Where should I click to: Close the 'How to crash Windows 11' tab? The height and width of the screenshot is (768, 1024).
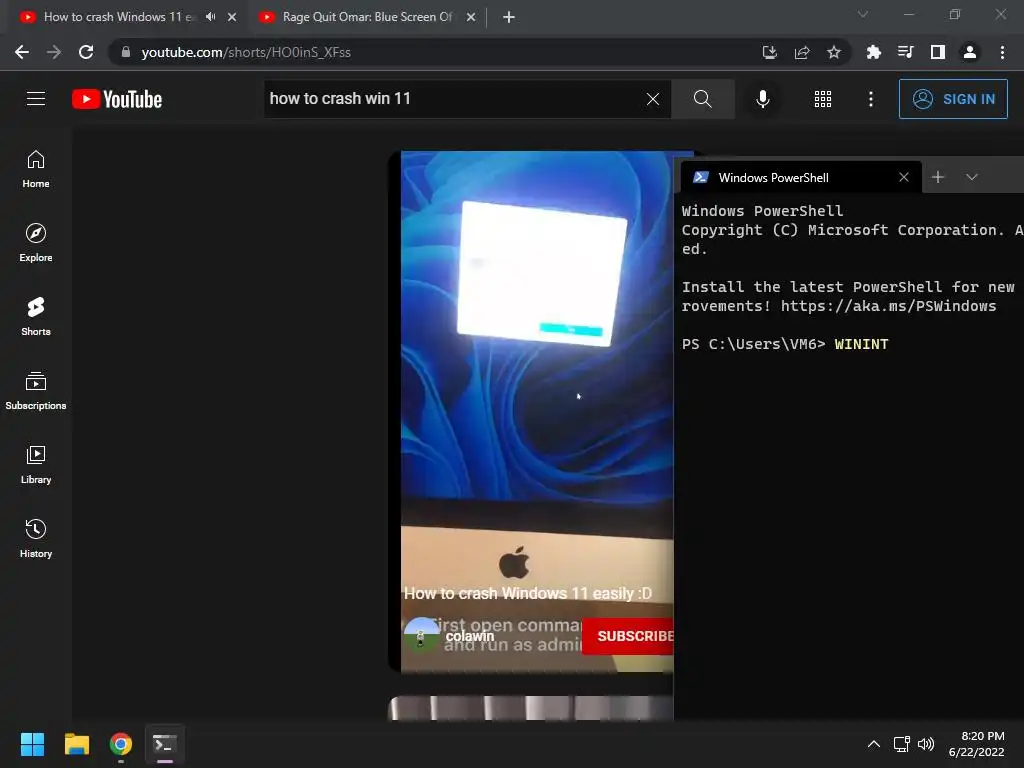coord(232,18)
